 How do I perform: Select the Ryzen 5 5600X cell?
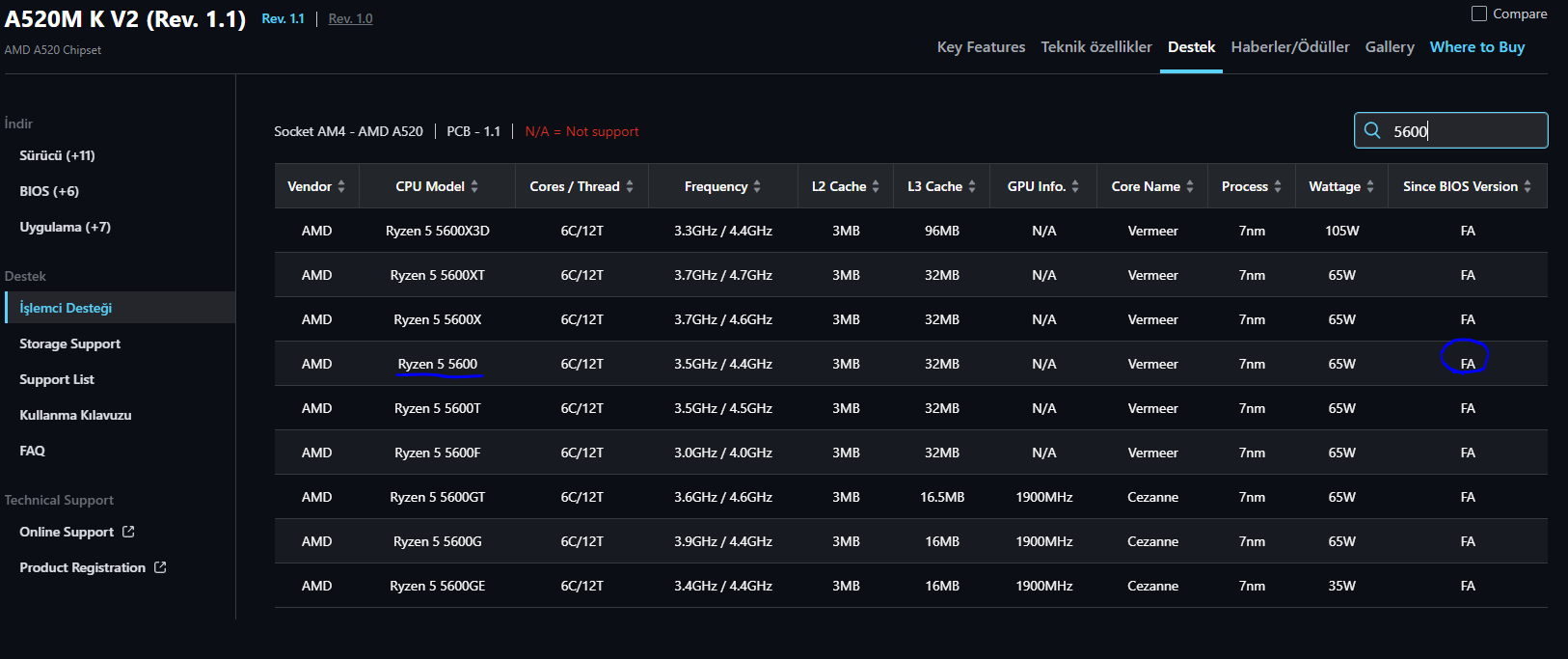click(x=438, y=319)
